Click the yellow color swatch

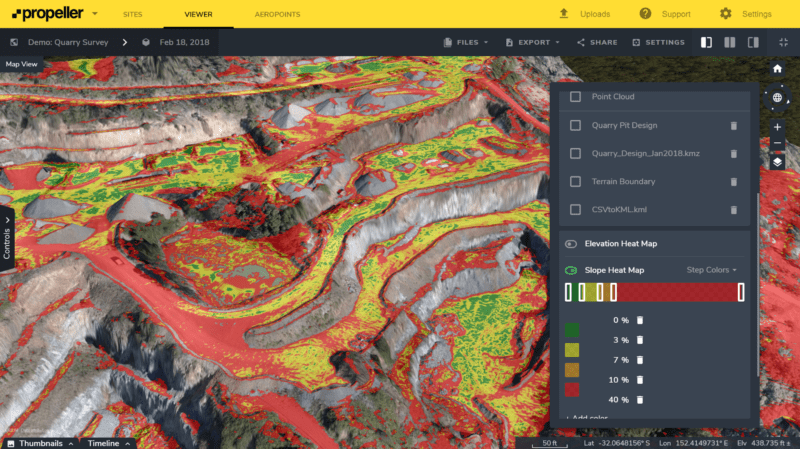(x=572, y=350)
